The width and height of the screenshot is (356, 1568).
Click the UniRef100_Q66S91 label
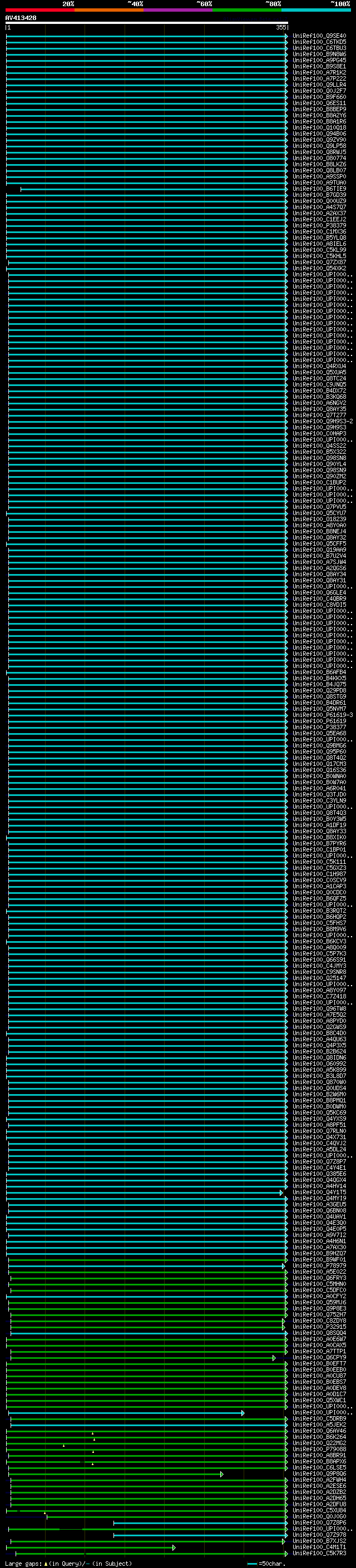[x=319, y=959]
